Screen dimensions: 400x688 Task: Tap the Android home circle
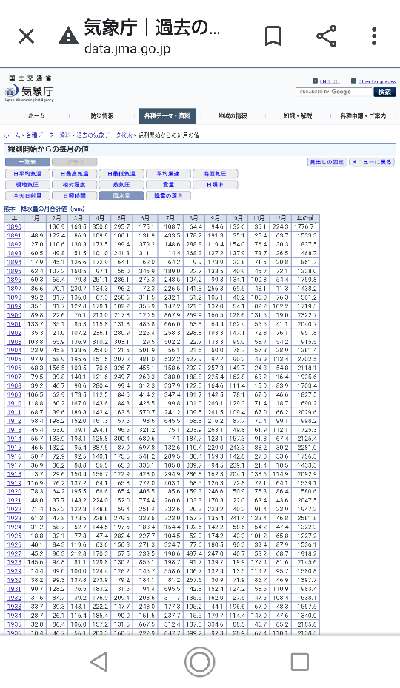(200, 661)
